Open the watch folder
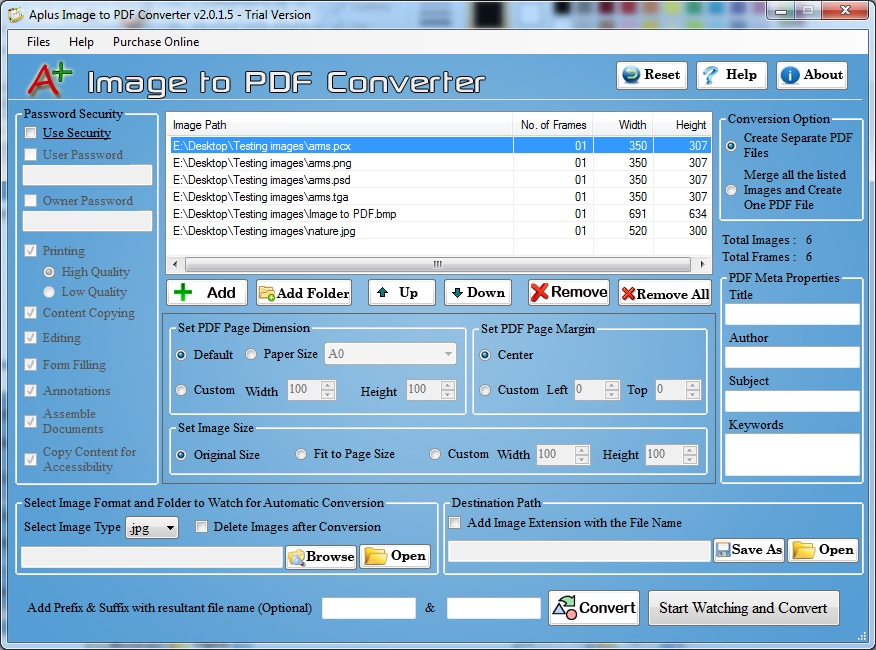The width and height of the screenshot is (876, 650). [394, 556]
